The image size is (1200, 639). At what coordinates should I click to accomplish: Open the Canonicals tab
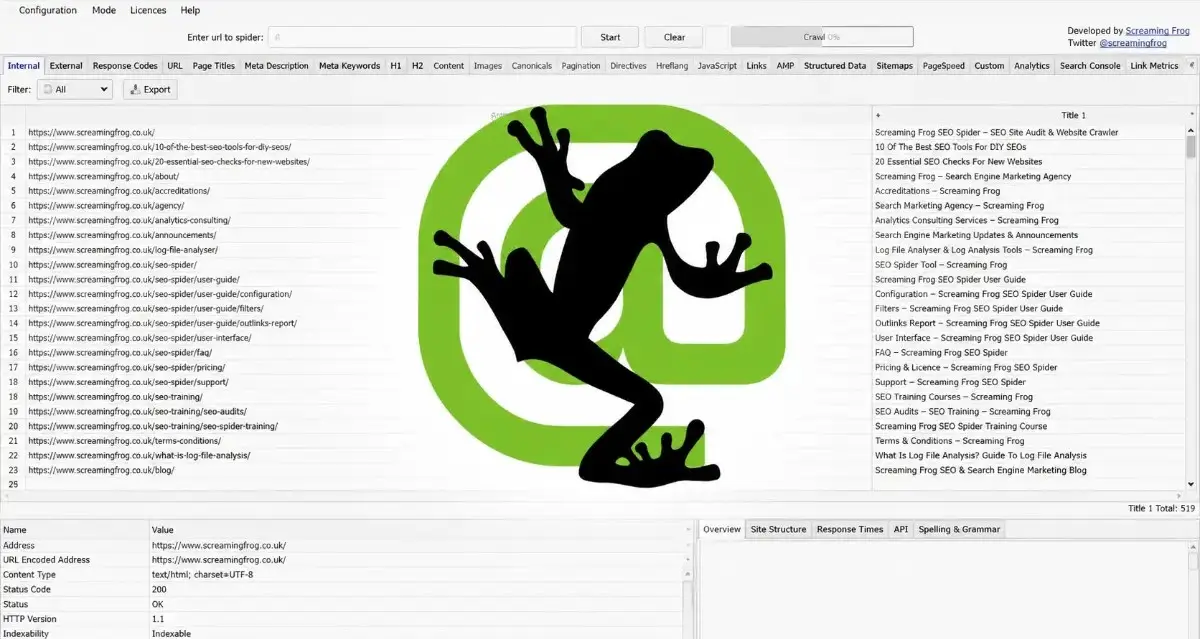[532, 66]
